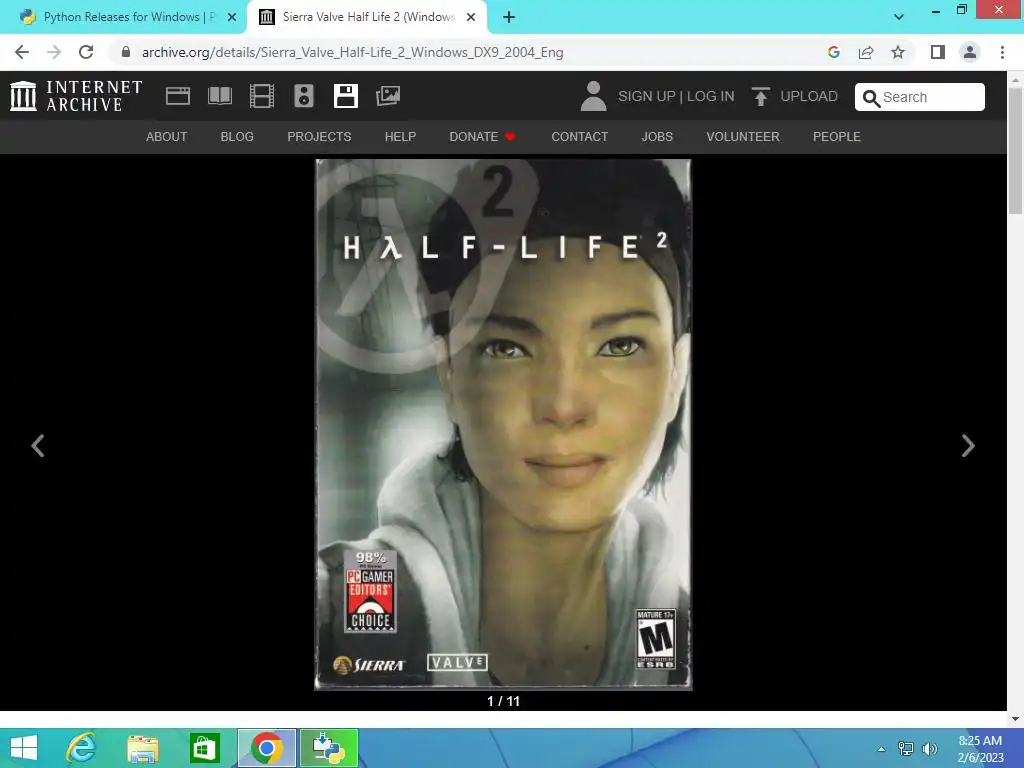The image size is (1024, 768).
Task: Bookmark this page with star icon
Action: point(898,52)
